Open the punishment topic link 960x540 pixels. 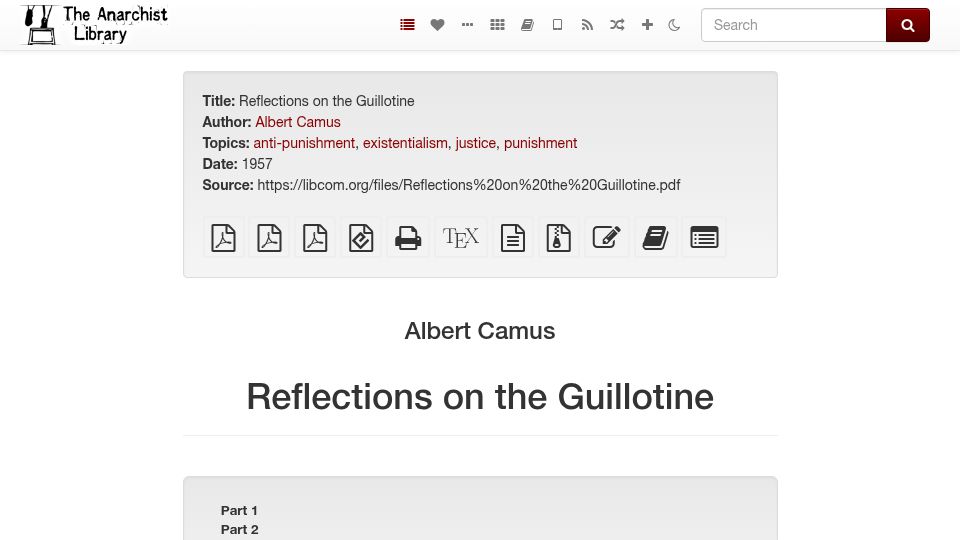point(541,143)
